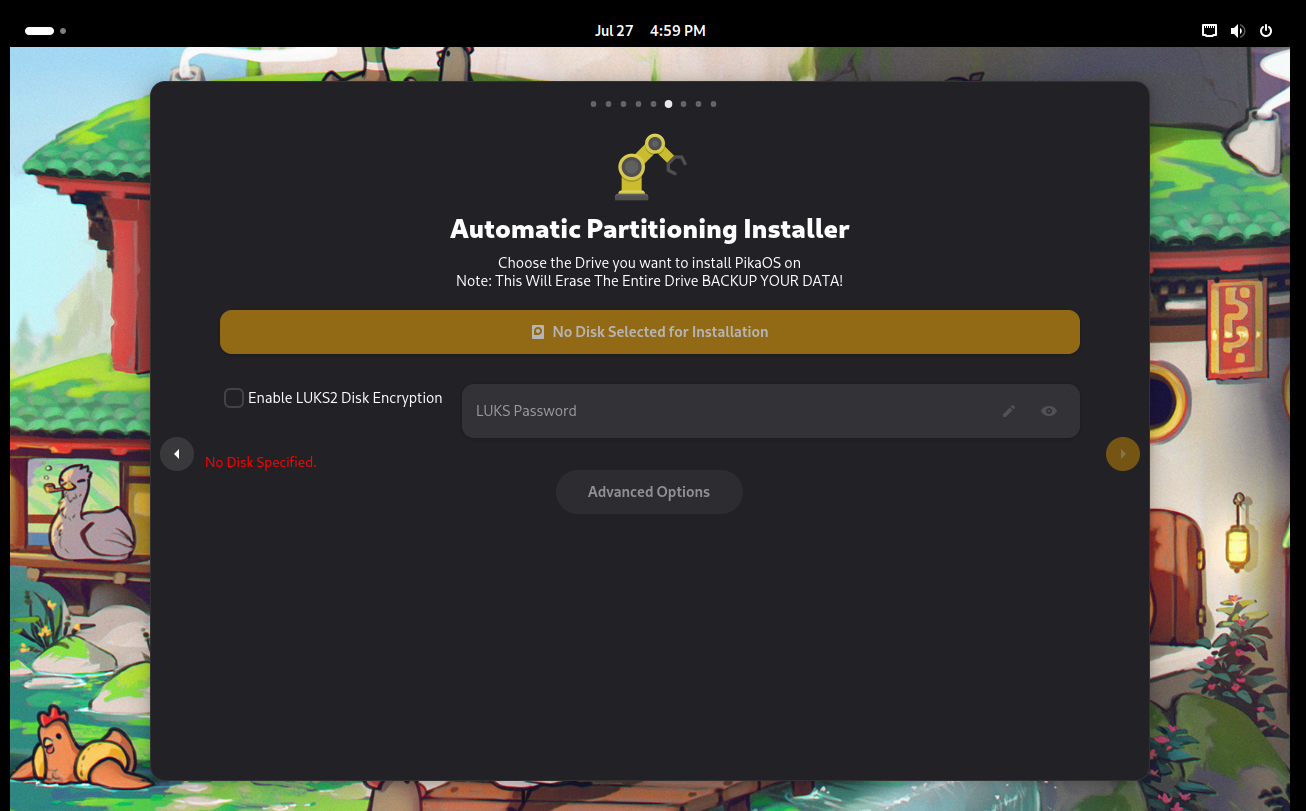Click the power icon in top bar
Viewport: 1306px width, 811px height.
(1266, 31)
